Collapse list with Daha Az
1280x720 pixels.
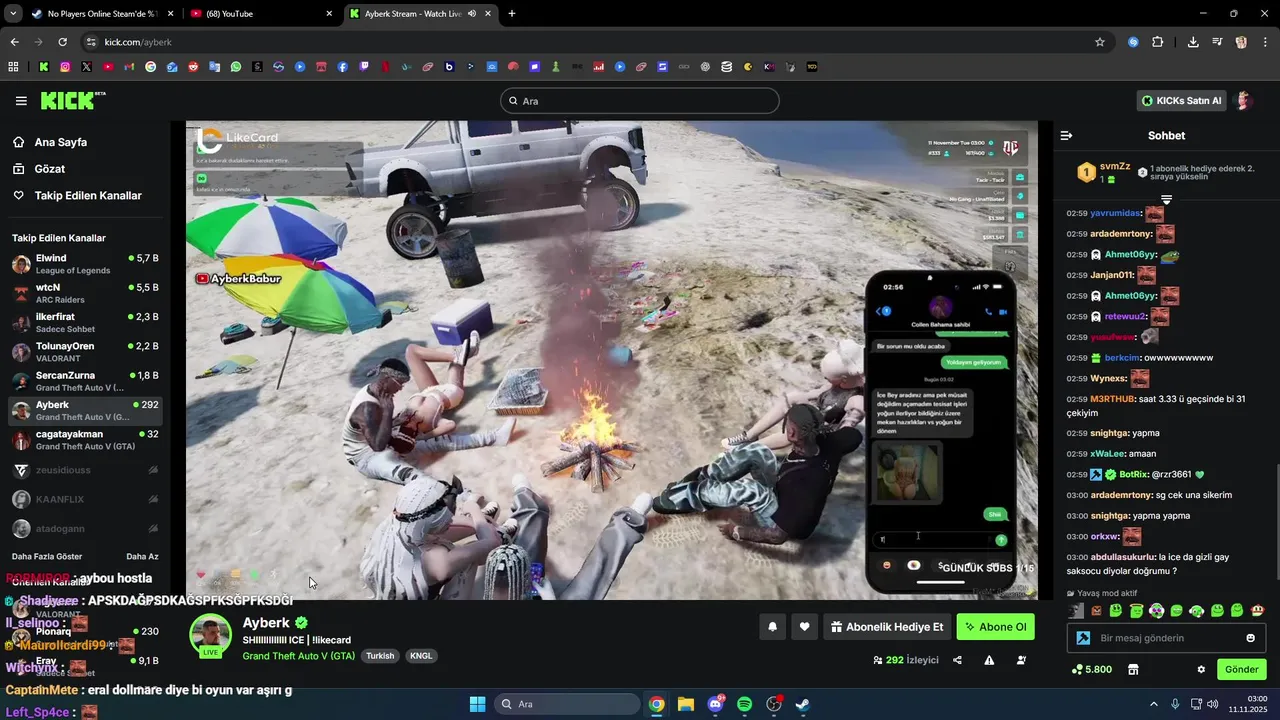click(142, 556)
